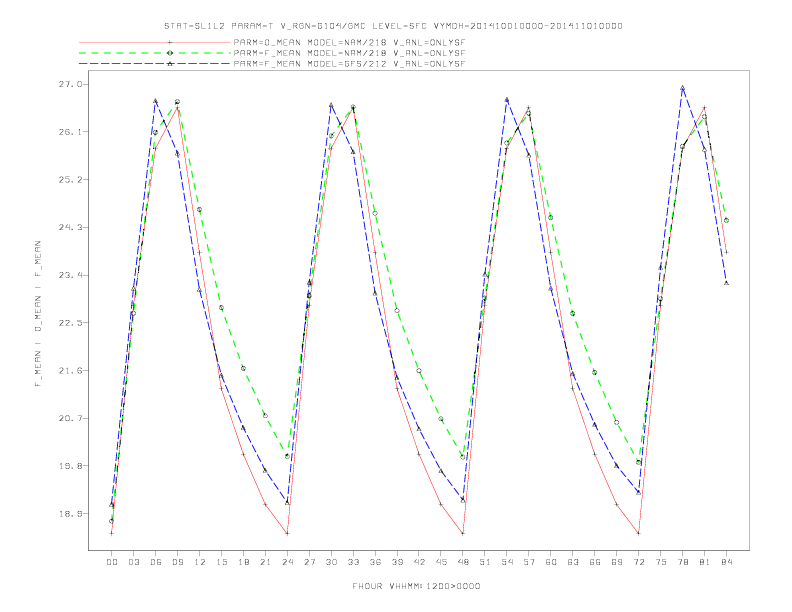
Task: Click the x-axis tick label 75
Action: 661,562
